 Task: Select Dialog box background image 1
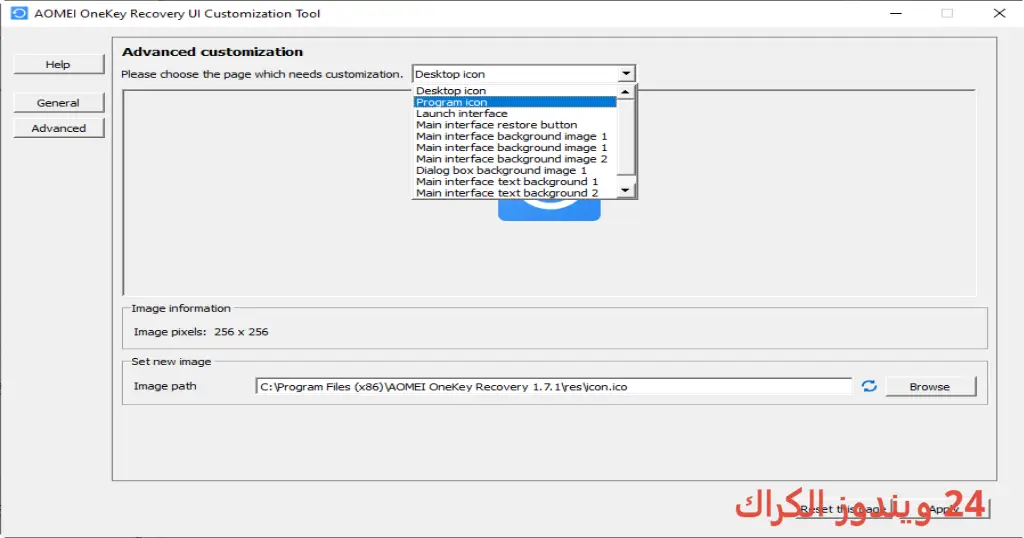pos(515,170)
